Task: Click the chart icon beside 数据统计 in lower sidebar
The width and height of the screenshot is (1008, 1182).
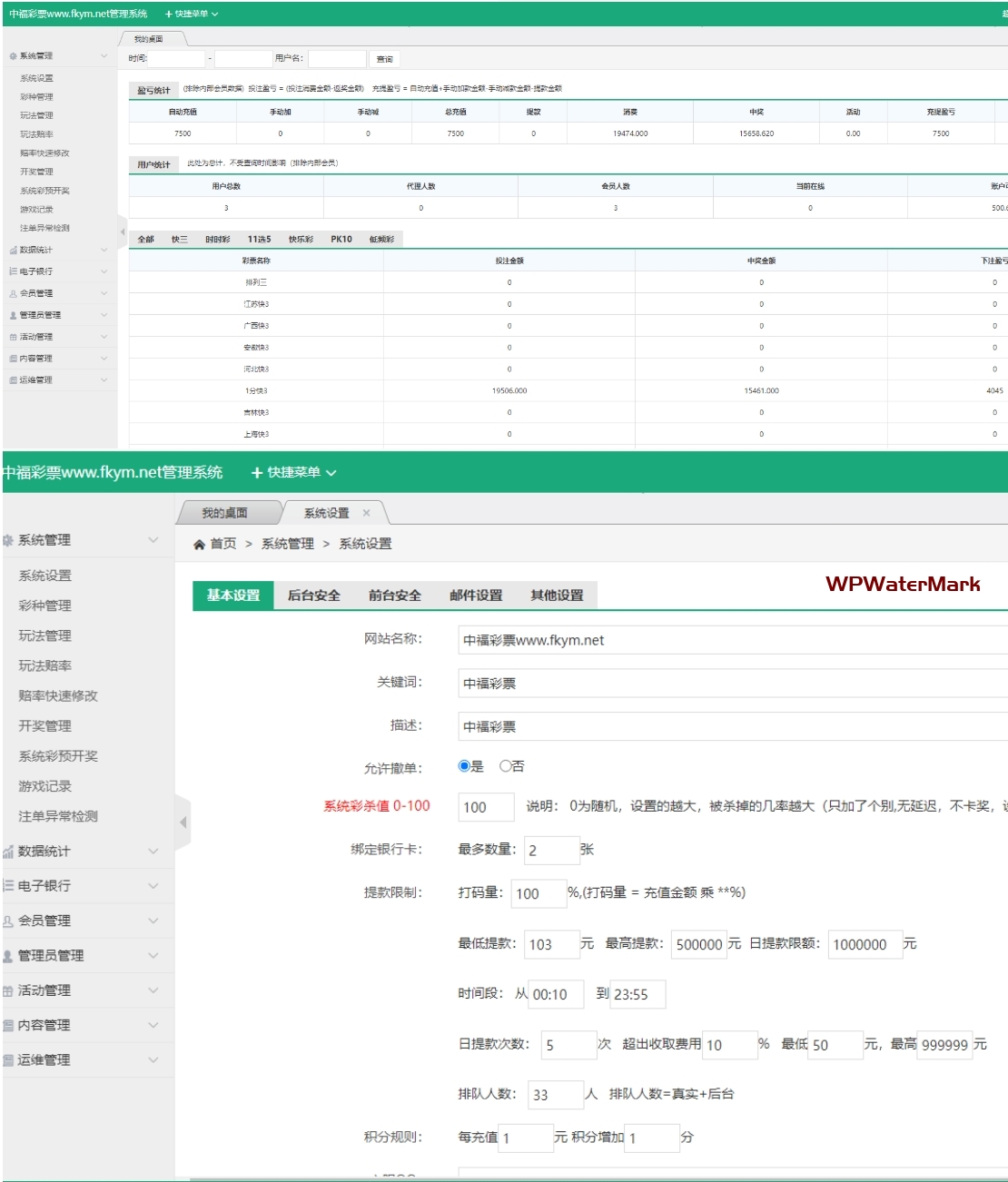Action: 8,852
